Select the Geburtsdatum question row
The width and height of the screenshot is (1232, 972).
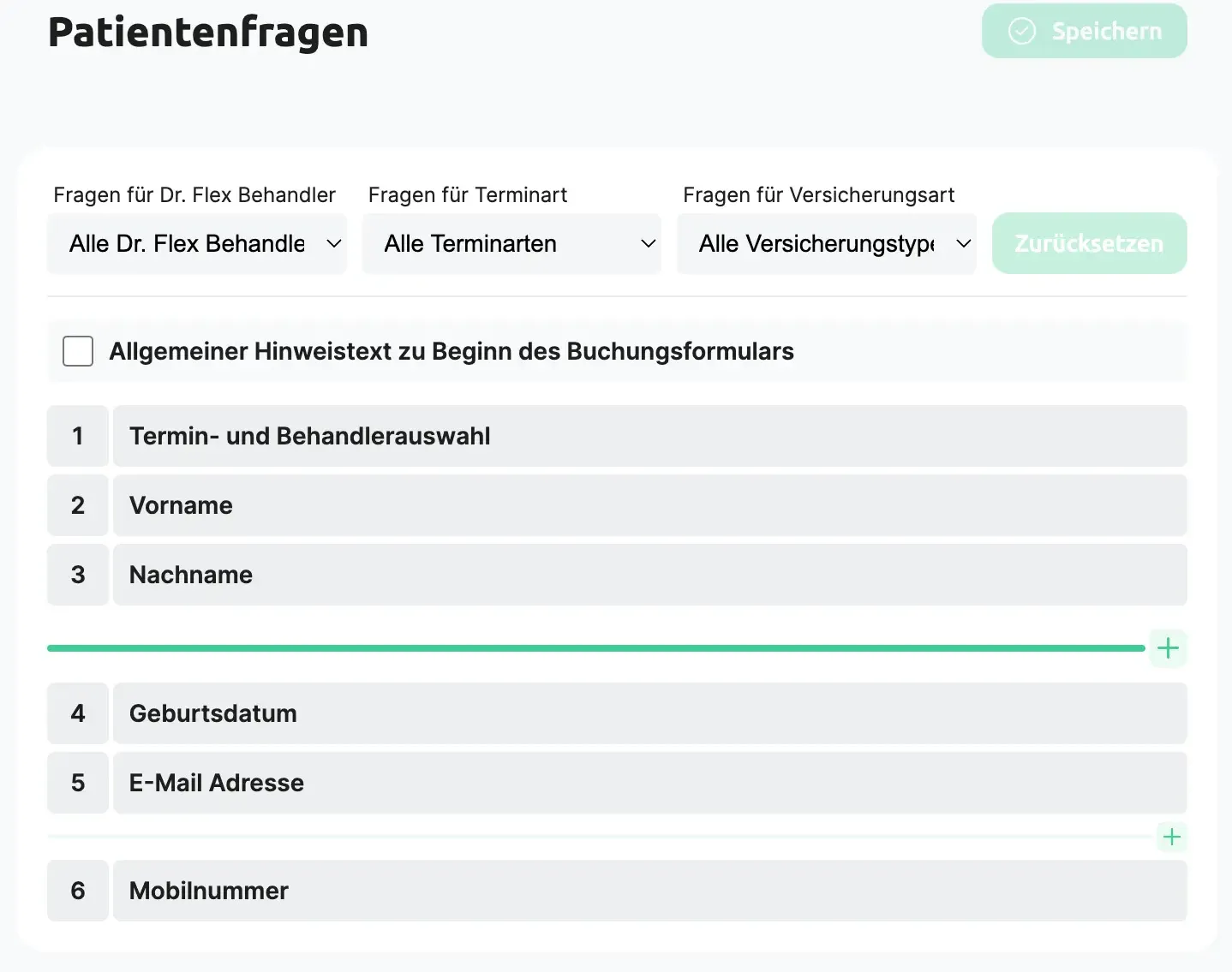tap(650, 713)
